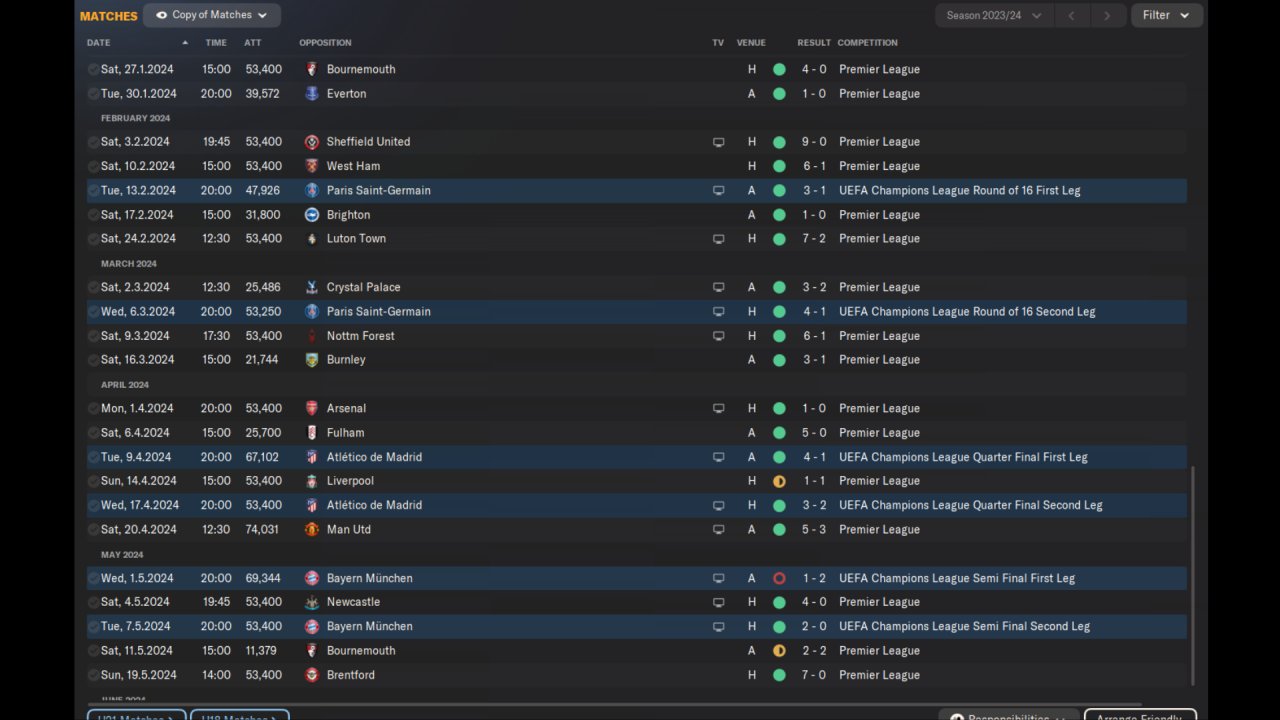Click the Paris Saint-Germain club badge, February 13
Screen dimensions: 1280x720
[x=312, y=190]
